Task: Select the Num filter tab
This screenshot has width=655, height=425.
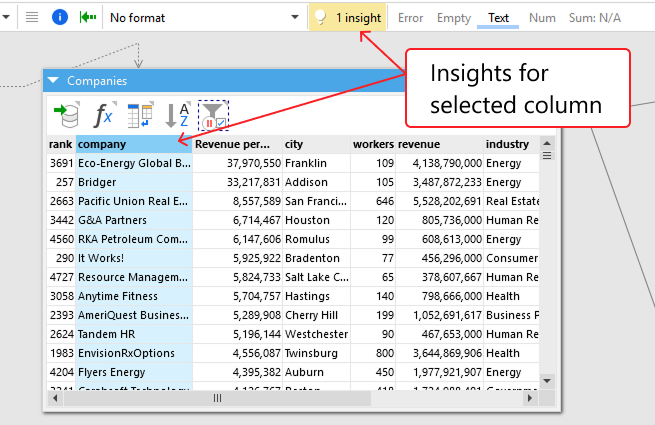Action: [x=542, y=18]
